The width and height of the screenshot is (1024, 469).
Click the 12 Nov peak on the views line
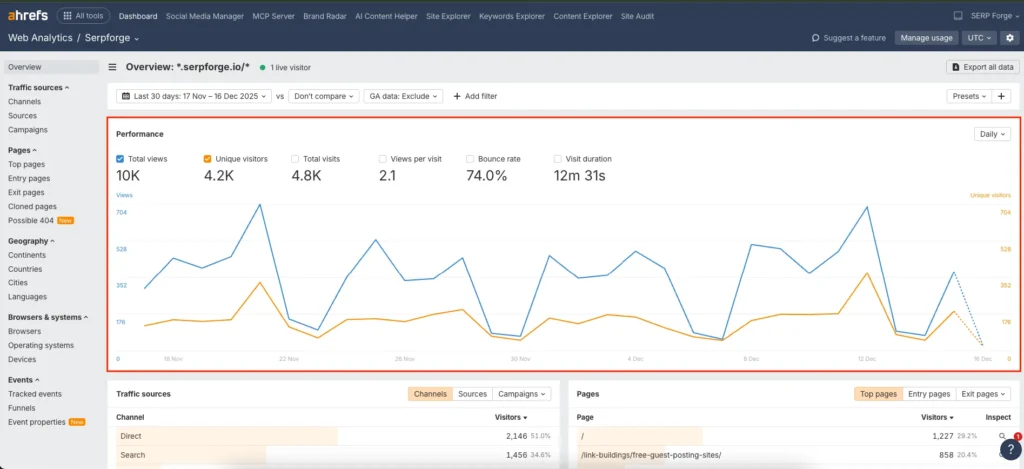pyautogui.click(x=866, y=207)
